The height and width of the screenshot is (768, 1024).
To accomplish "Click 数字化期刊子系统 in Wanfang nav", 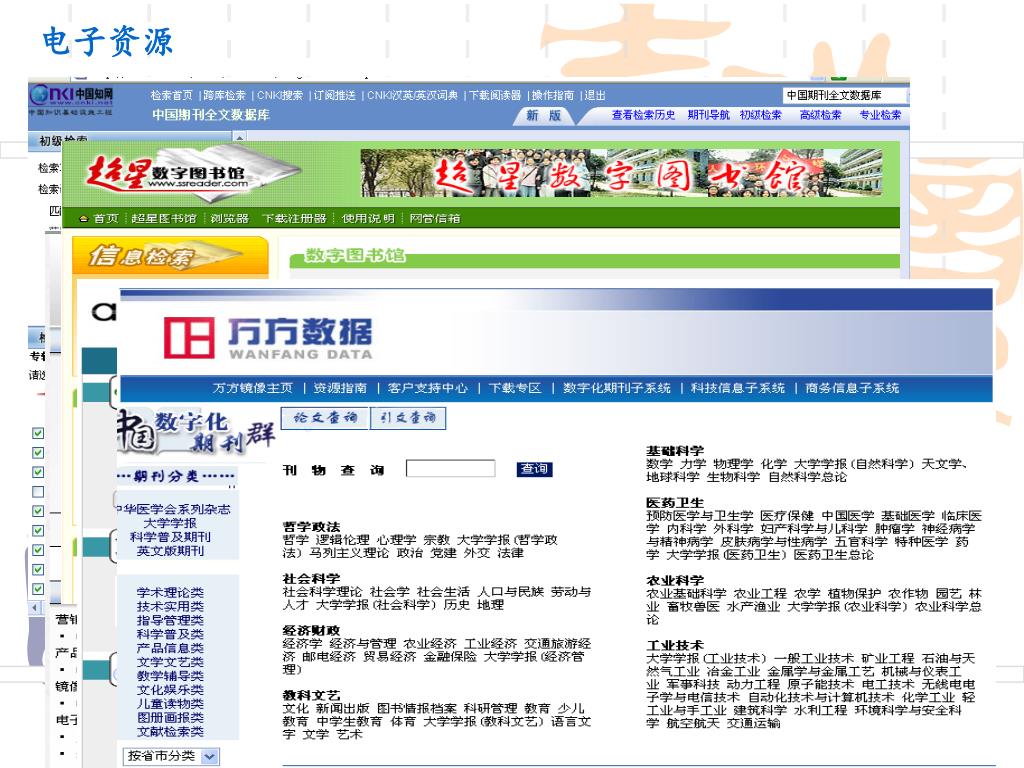I will click(616, 388).
